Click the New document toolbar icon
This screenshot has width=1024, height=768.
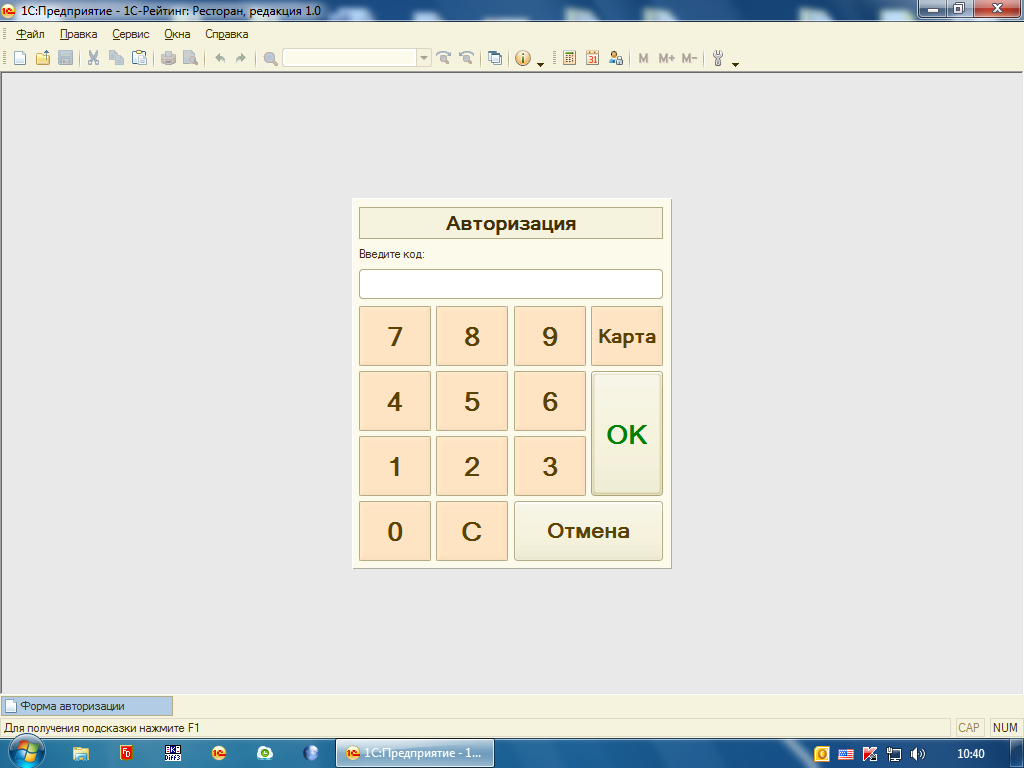click(x=20, y=58)
